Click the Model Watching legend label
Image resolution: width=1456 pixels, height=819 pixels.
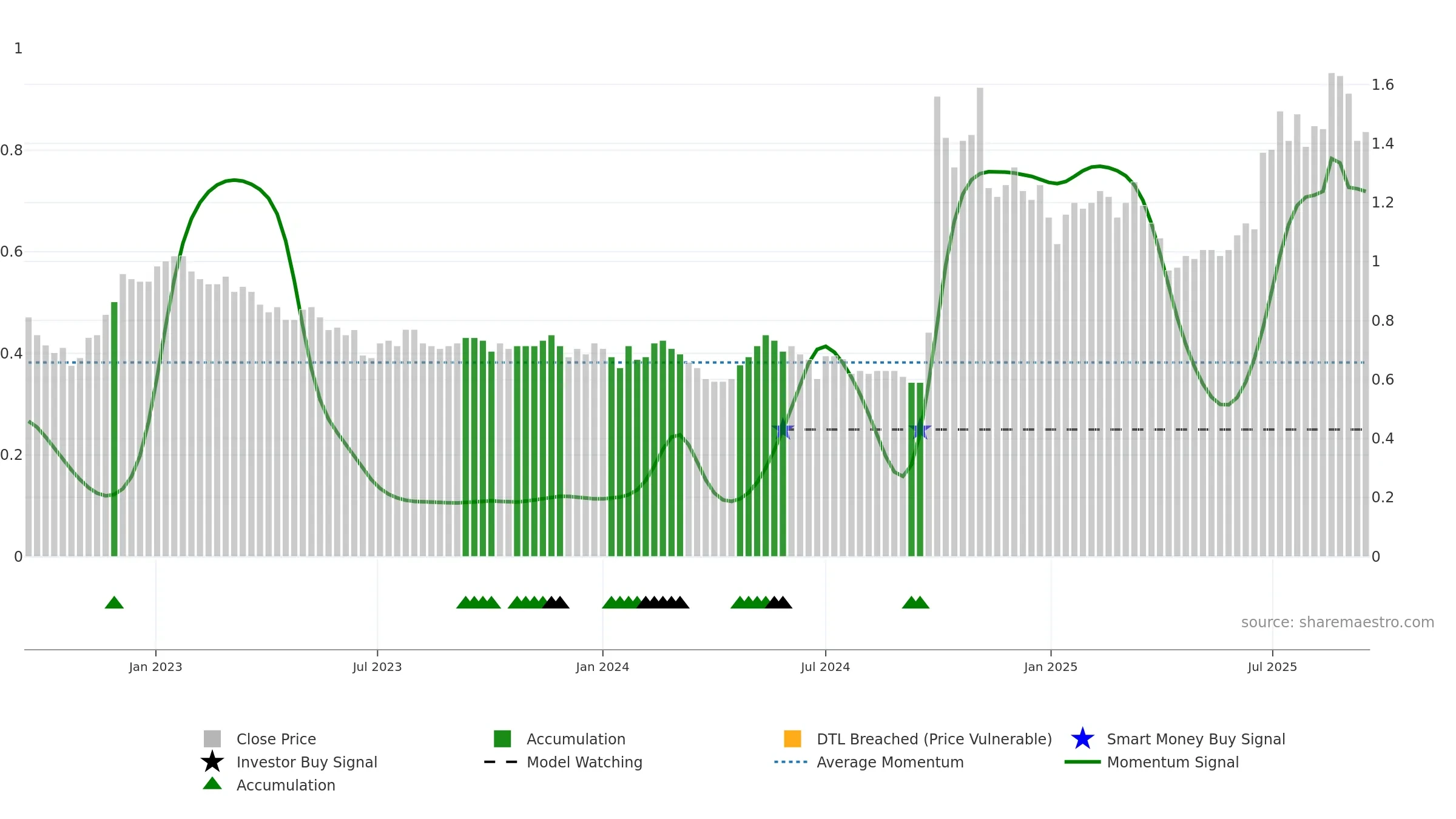(584, 762)
